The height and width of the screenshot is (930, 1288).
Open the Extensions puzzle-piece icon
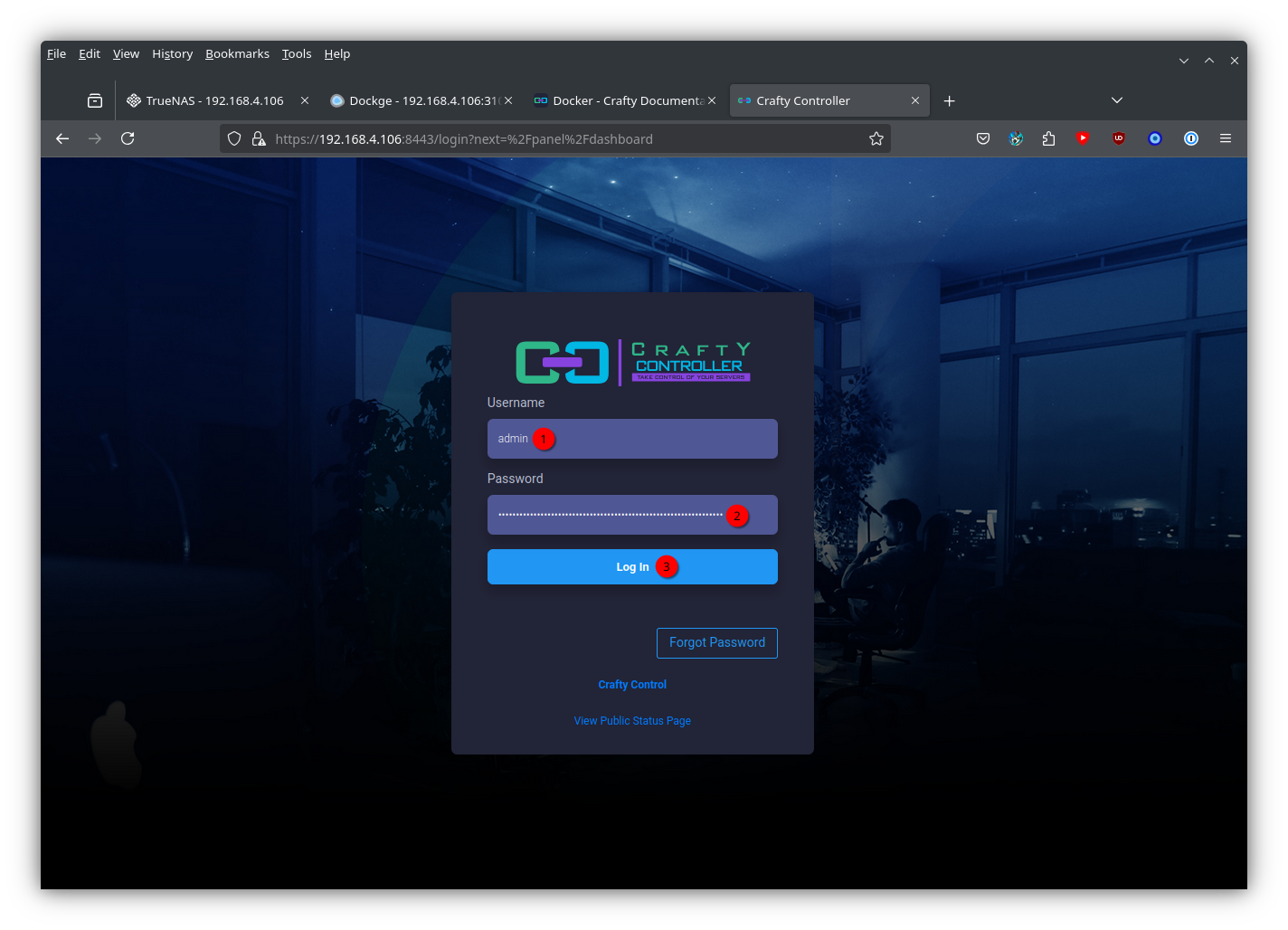[1048, 138]
